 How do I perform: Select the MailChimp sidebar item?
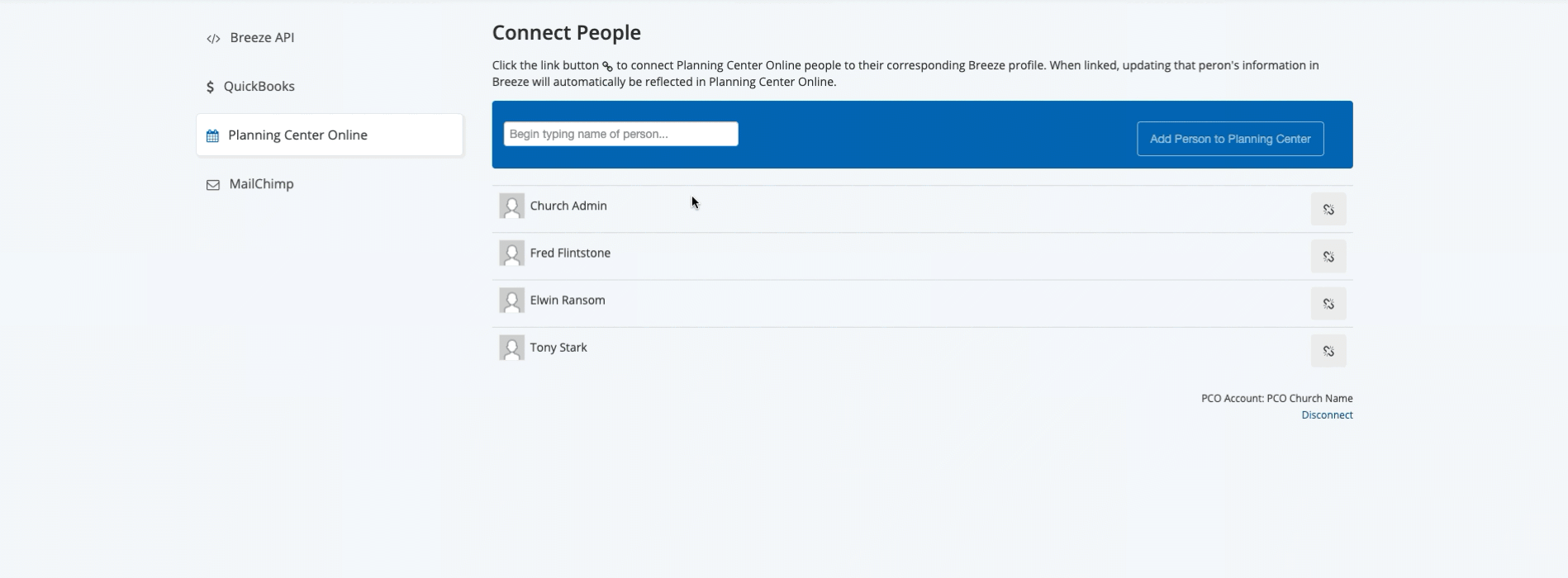[330, 183]
